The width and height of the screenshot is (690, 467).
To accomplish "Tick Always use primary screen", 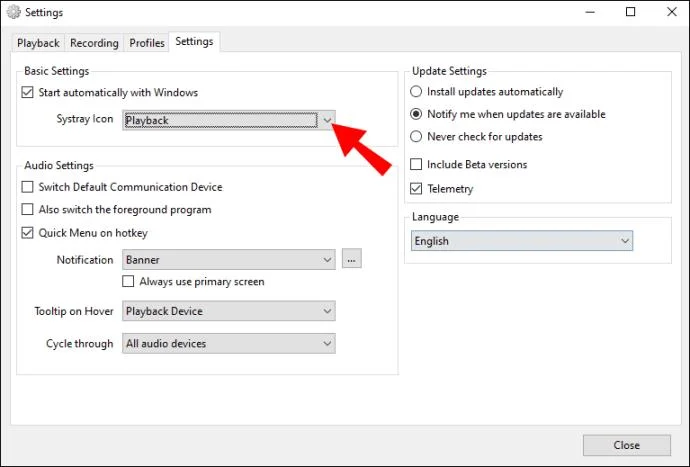I will click(128, 281).
